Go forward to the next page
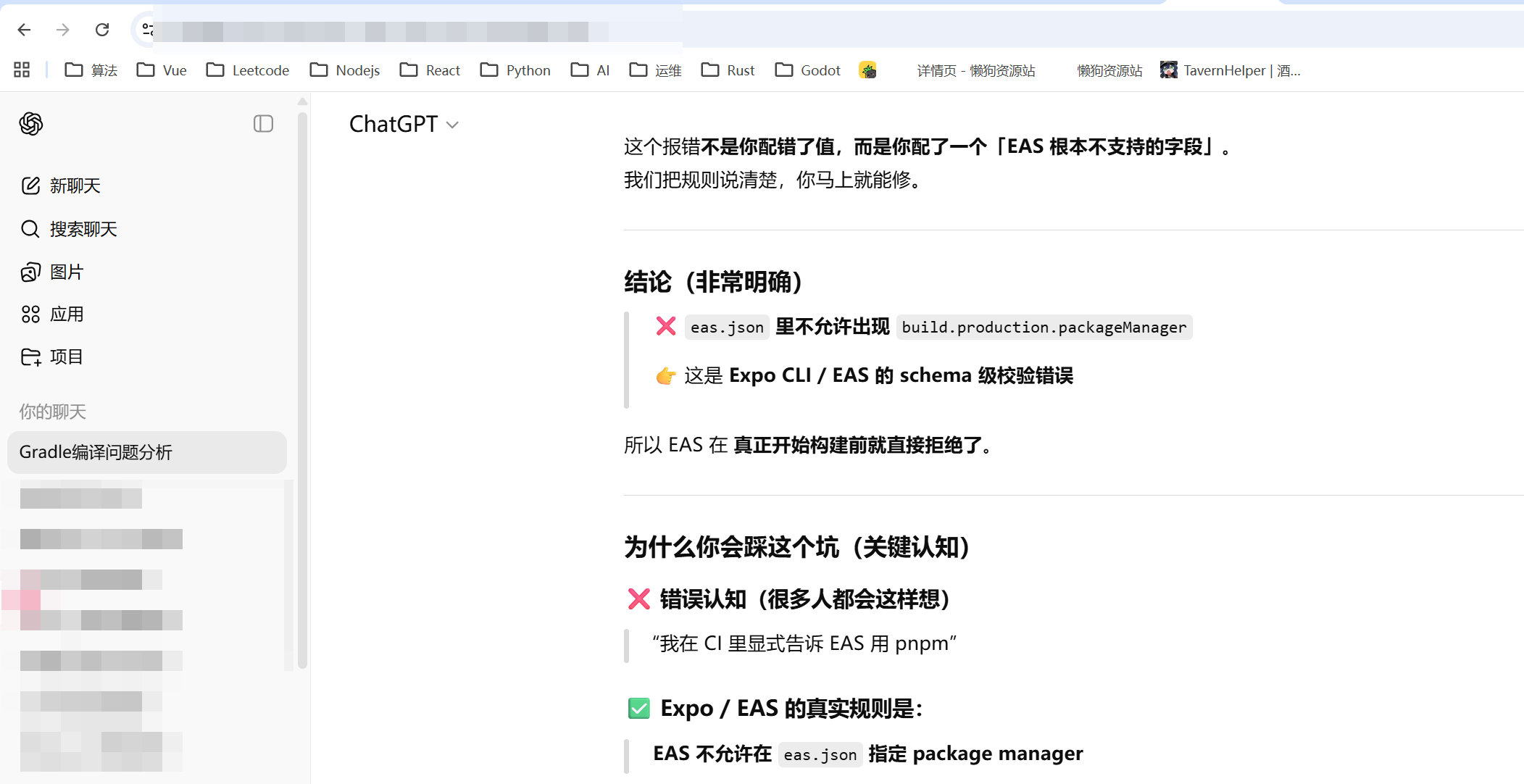1524x784 pixels. (63, 30)
